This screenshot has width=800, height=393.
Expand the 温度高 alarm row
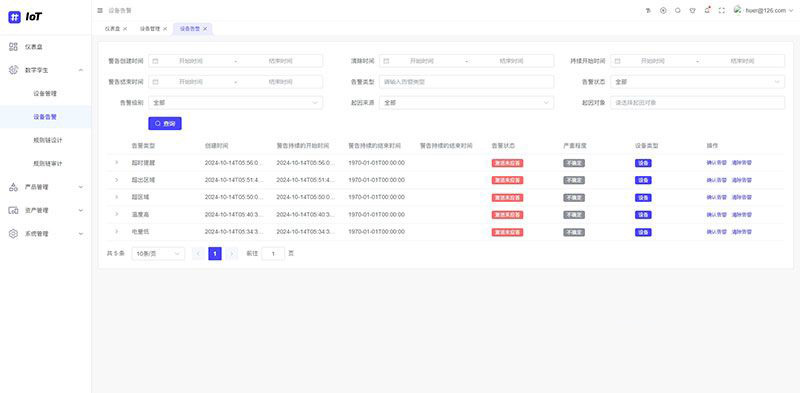click(x=116, y=214)
